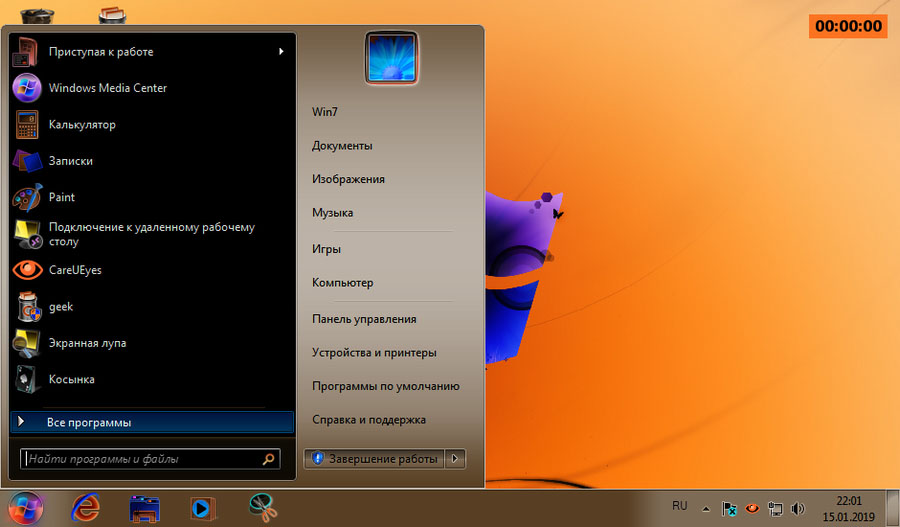Launch the Paint palette icon
The width and height of the screenshot is (900, 527).
(x=27, y=197)
